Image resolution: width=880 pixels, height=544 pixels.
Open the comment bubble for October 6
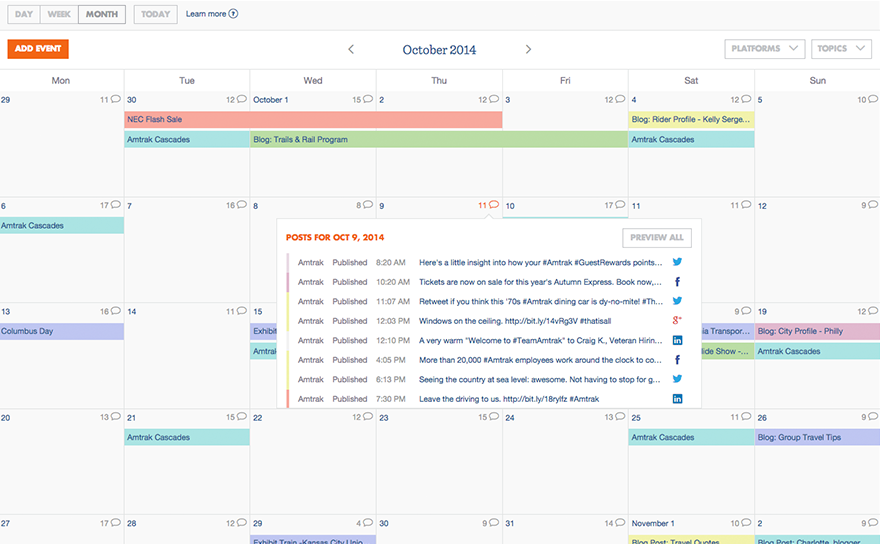pos(116,205)
